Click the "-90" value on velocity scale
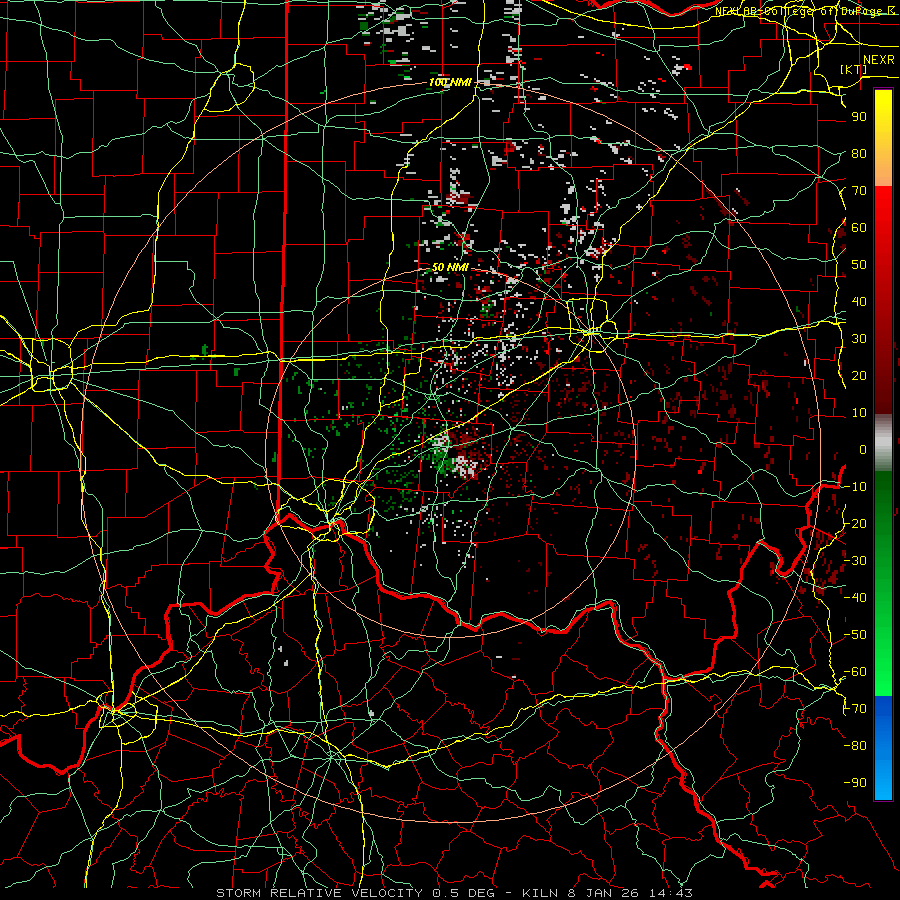900x900 pixels. (x=855, y=783)
